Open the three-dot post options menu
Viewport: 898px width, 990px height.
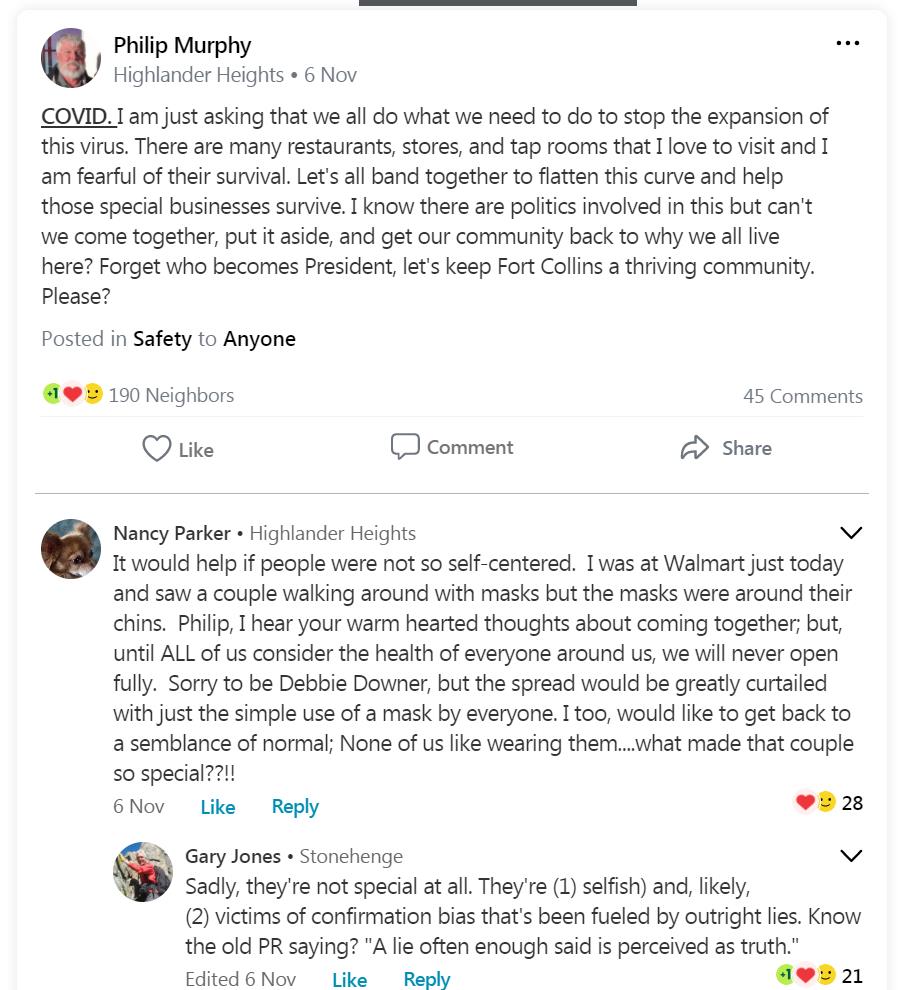[x=847, y=43]
